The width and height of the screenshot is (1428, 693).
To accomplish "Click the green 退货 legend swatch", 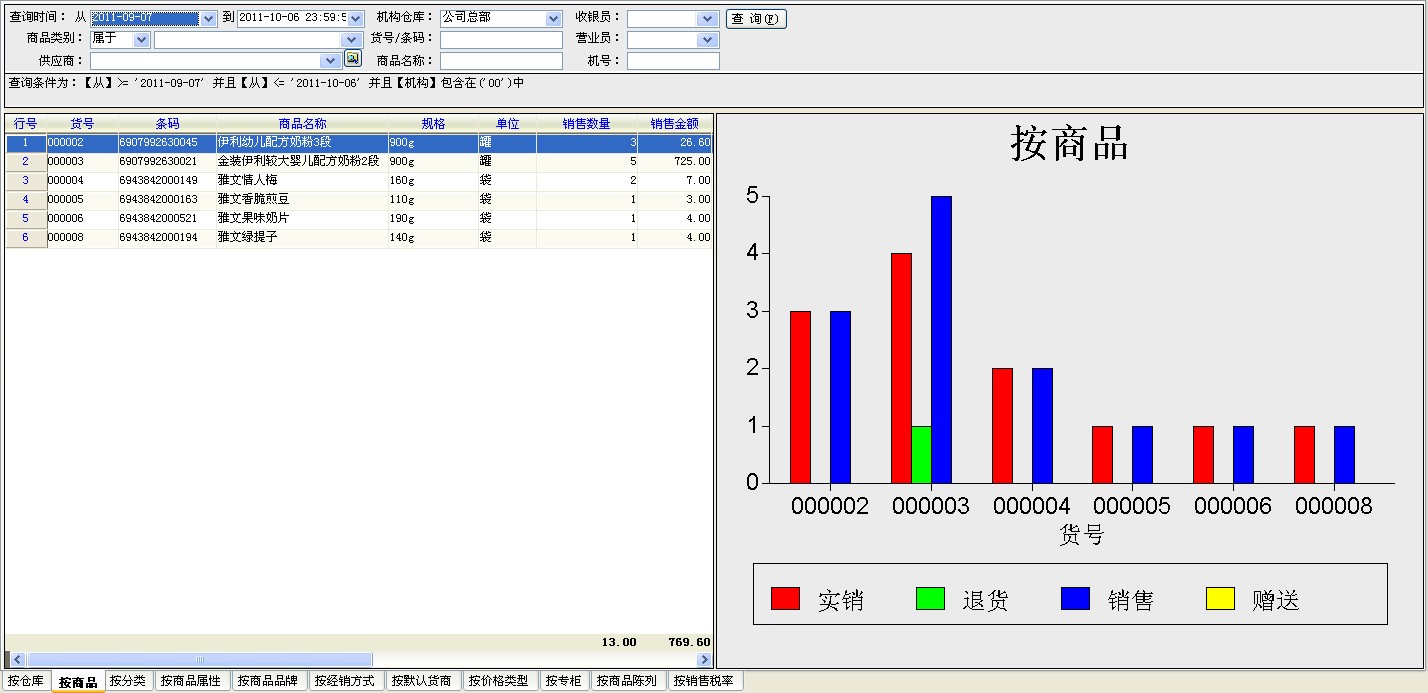I will pyautogui.click(x=930, y=598).
